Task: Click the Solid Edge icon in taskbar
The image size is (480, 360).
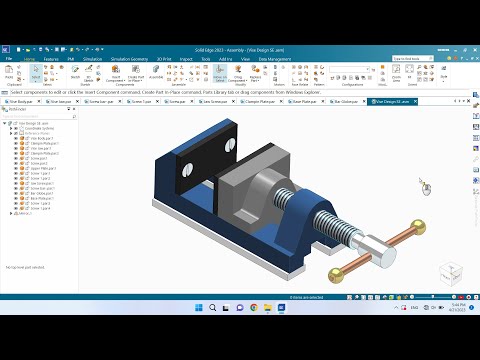Action: point(281,307)
